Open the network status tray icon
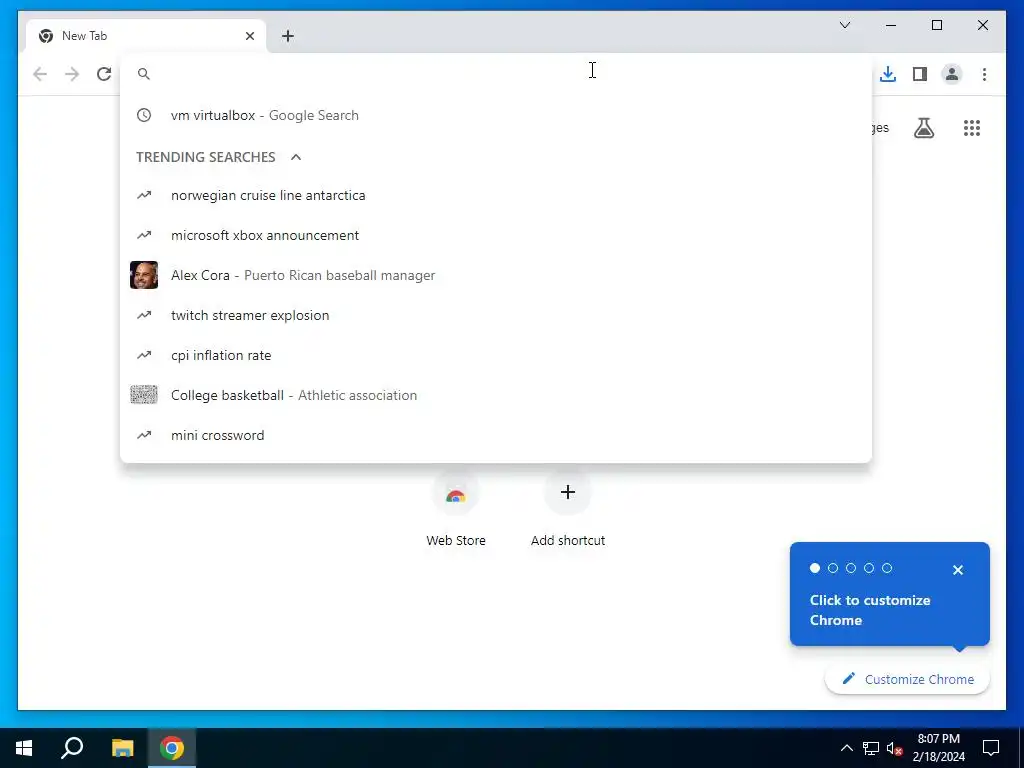The image size is (1024, 768). [x=871, y=748]
